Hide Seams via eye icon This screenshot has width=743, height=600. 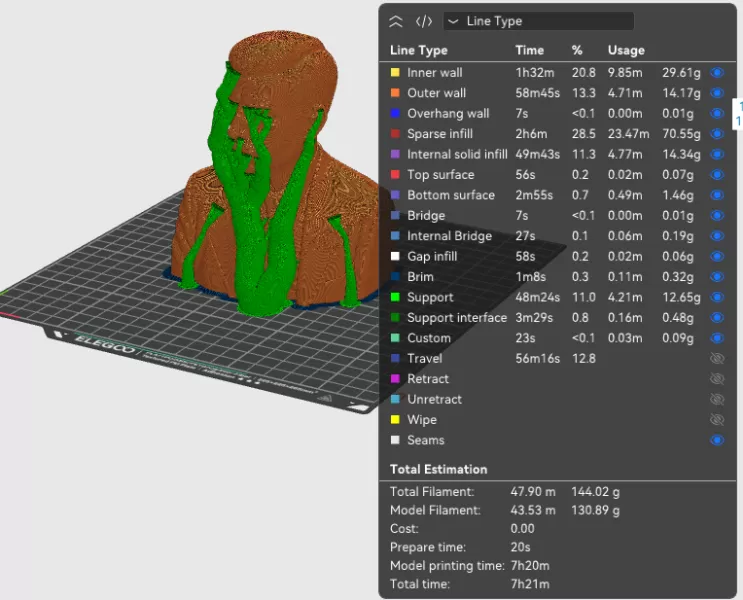[717, 440]
